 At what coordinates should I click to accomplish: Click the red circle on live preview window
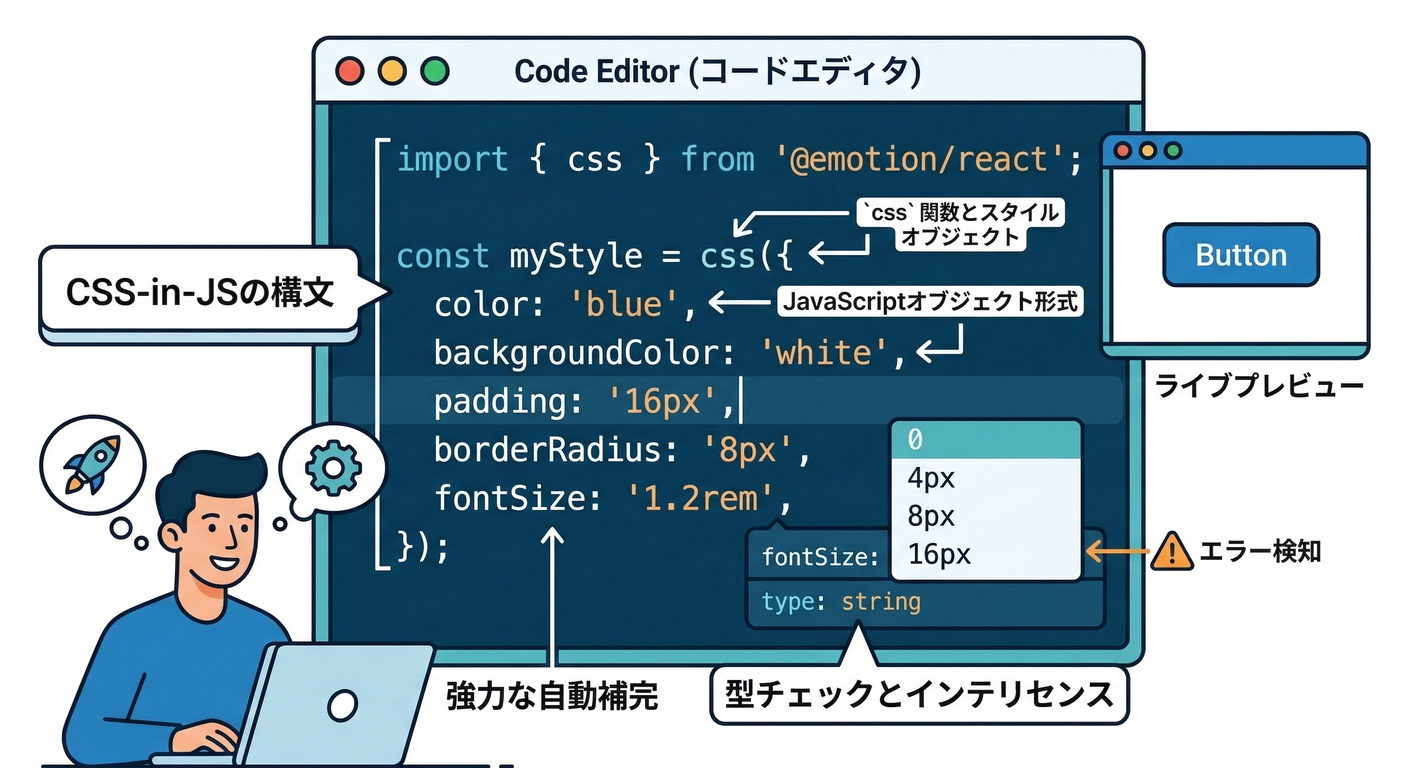click(x=1123, y=151)
